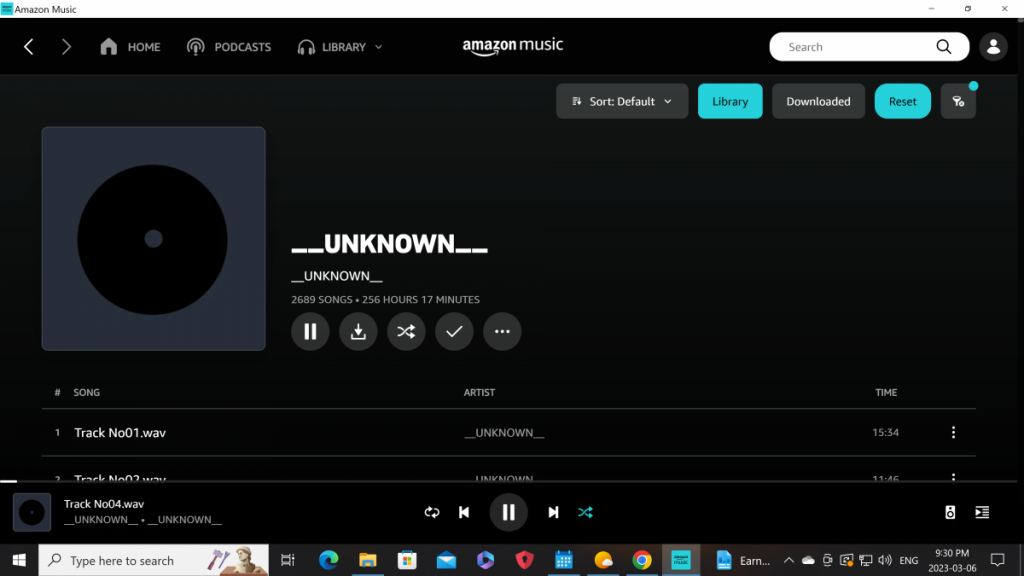The image size is (1024, 576).
Task: Open options menu for Track No01.wav
Action: tap(953, 432)
